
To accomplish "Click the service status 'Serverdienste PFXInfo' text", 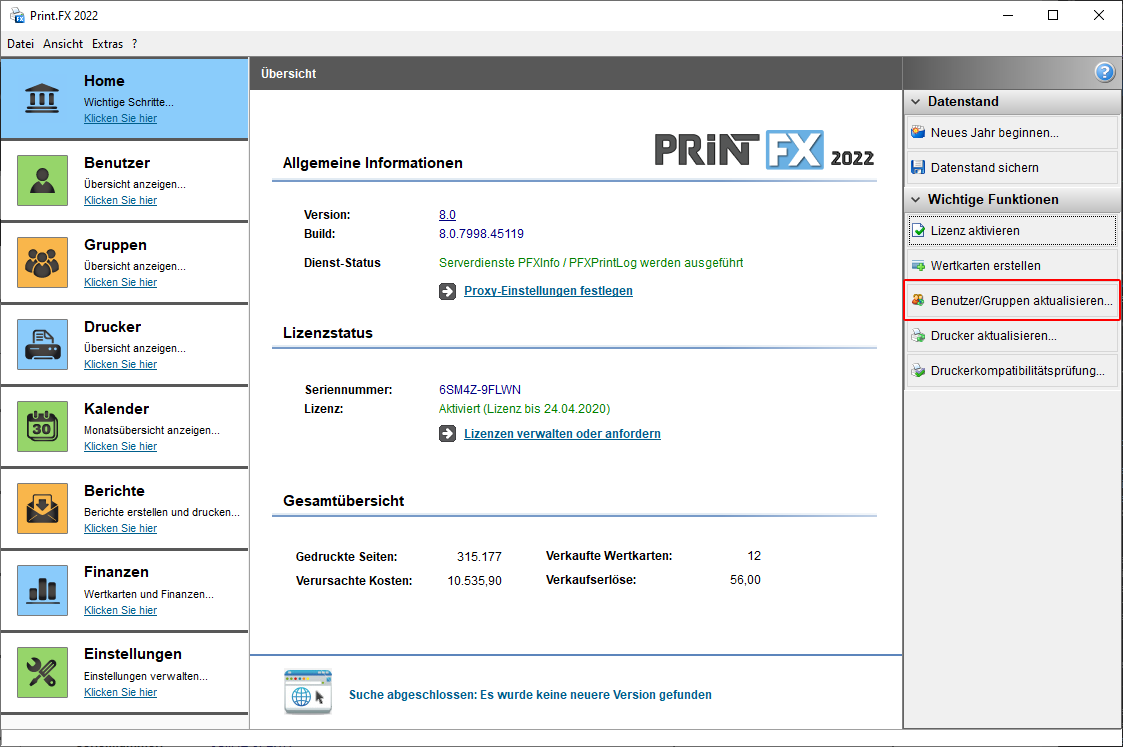I will coord(591,263).
